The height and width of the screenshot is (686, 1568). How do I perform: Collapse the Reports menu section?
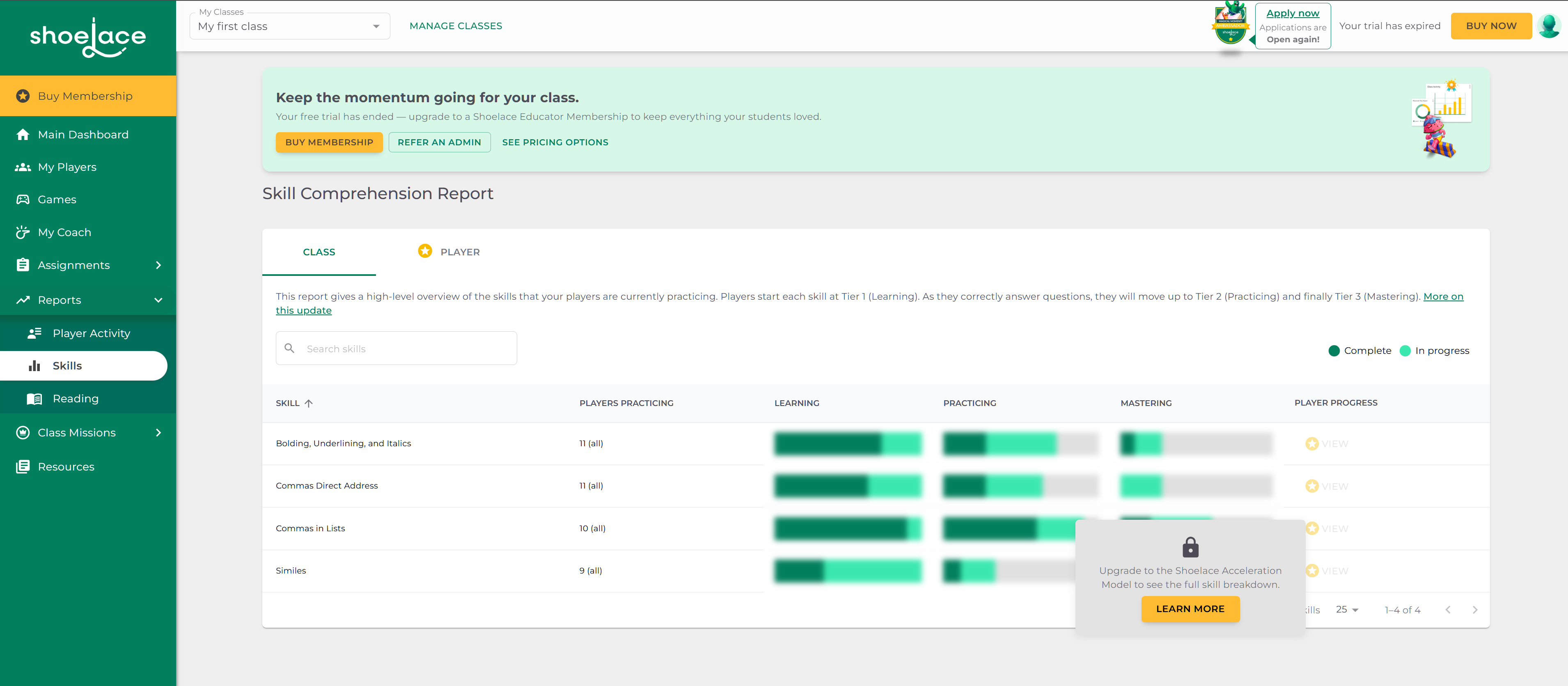coord(158,300)
